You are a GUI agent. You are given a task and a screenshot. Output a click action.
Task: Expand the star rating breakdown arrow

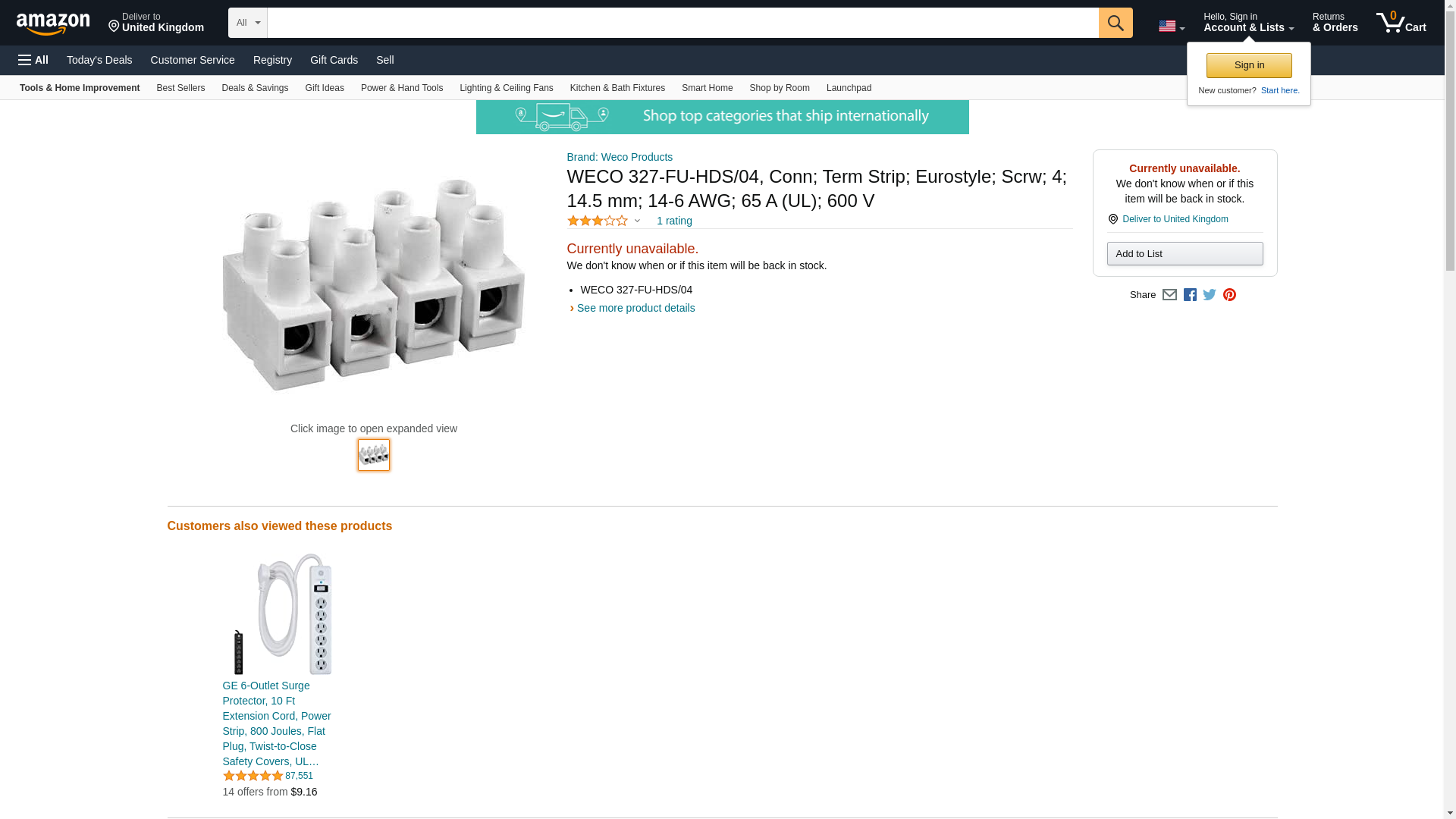[637, 221]
